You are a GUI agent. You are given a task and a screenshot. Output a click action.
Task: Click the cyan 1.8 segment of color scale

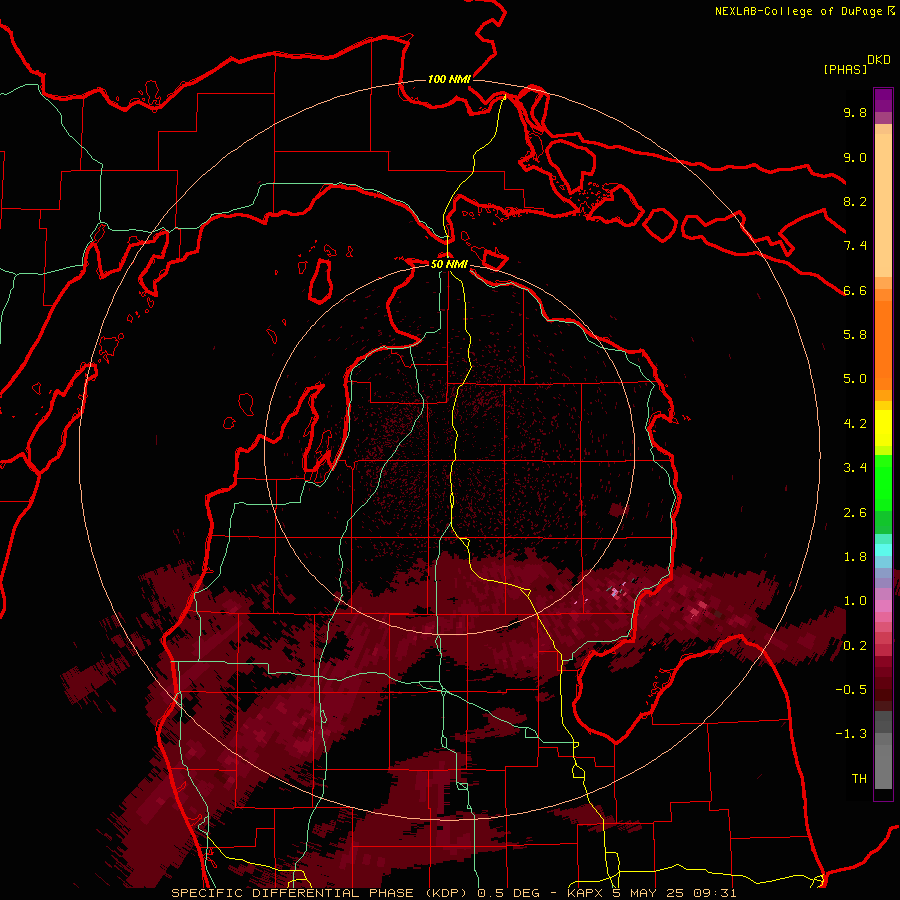coord(883,550)
